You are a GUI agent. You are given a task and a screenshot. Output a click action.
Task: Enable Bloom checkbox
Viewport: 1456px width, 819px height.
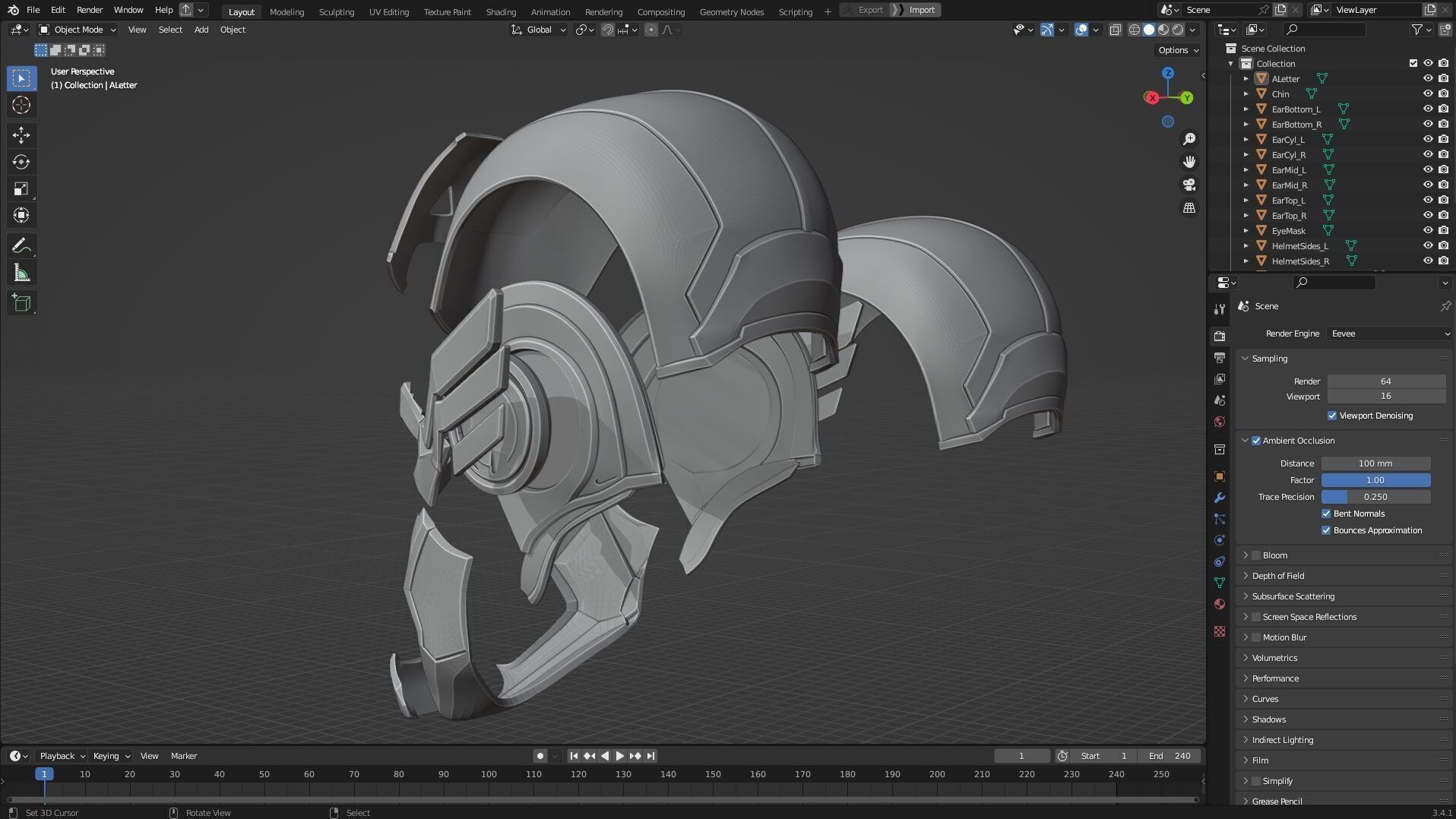[x=1256, y=555]
